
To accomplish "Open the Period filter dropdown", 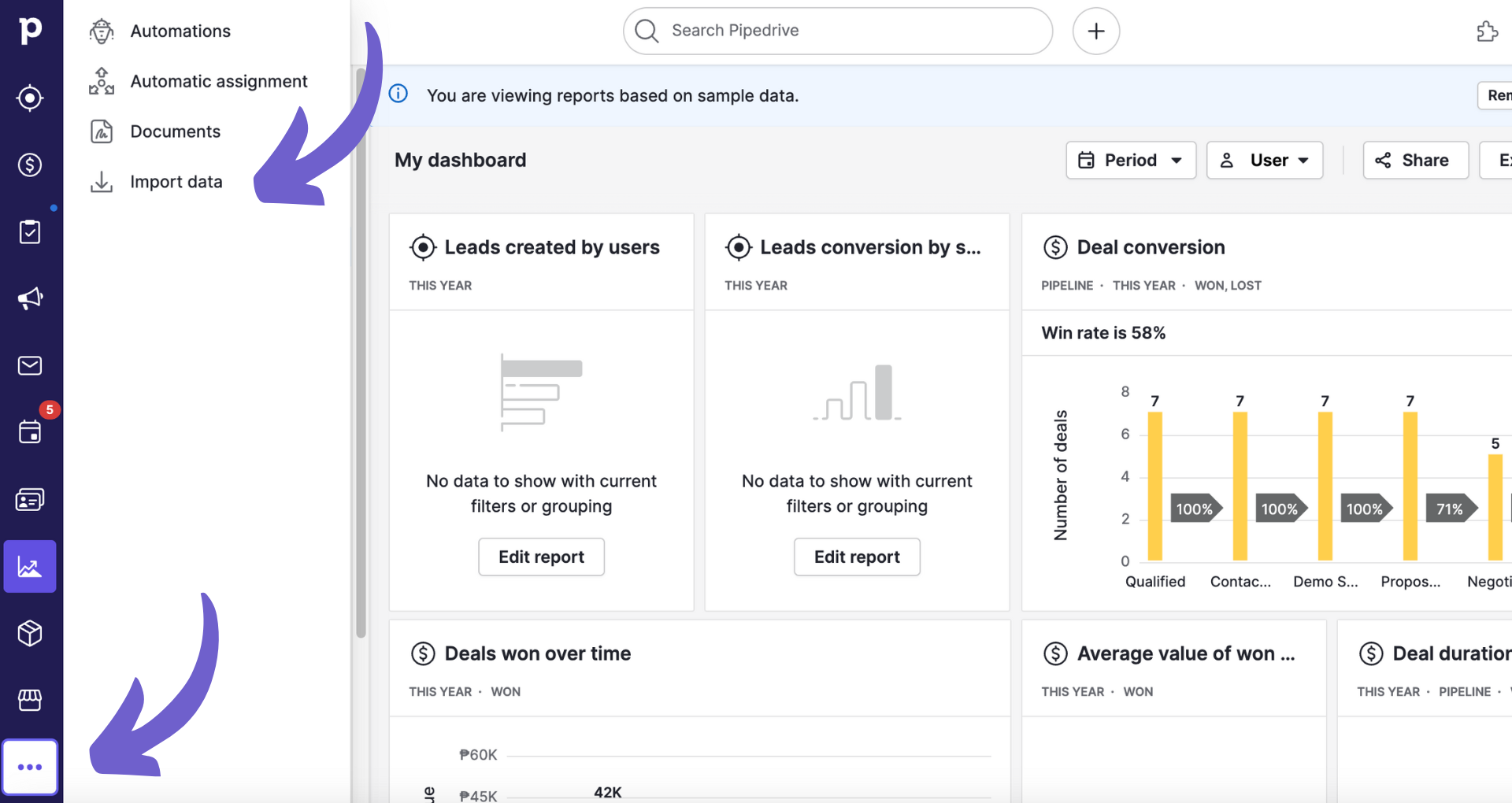I will pos(1131,160).
